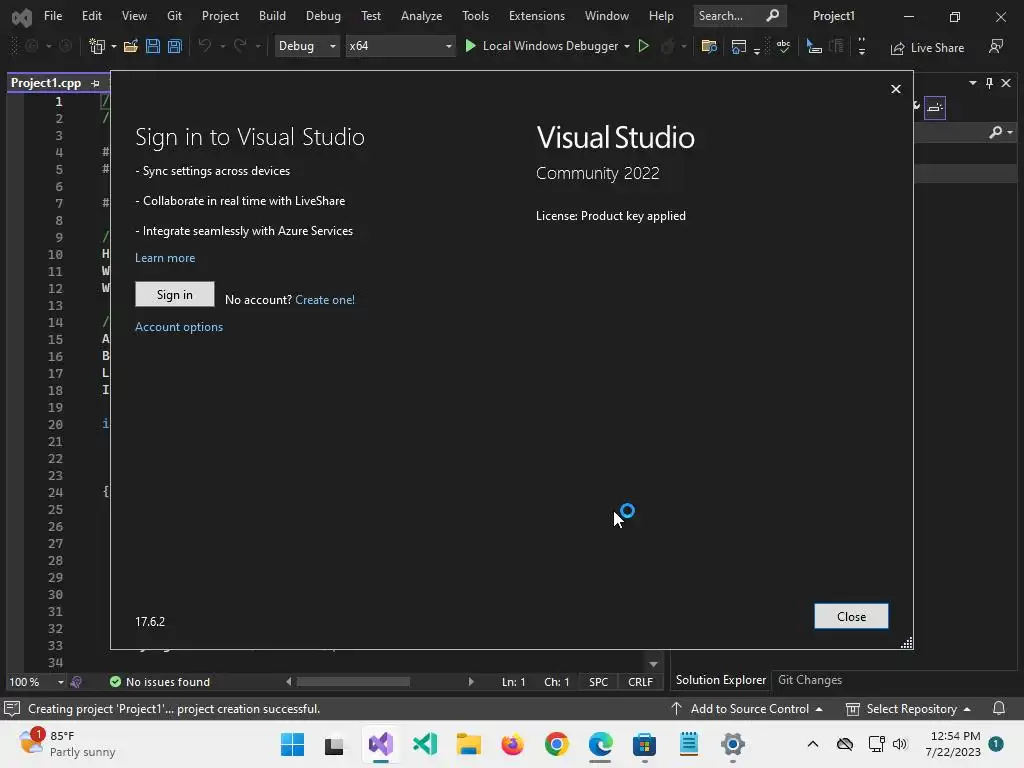
Task: Open File Explorer from taskbar
Action: (468, 744)
